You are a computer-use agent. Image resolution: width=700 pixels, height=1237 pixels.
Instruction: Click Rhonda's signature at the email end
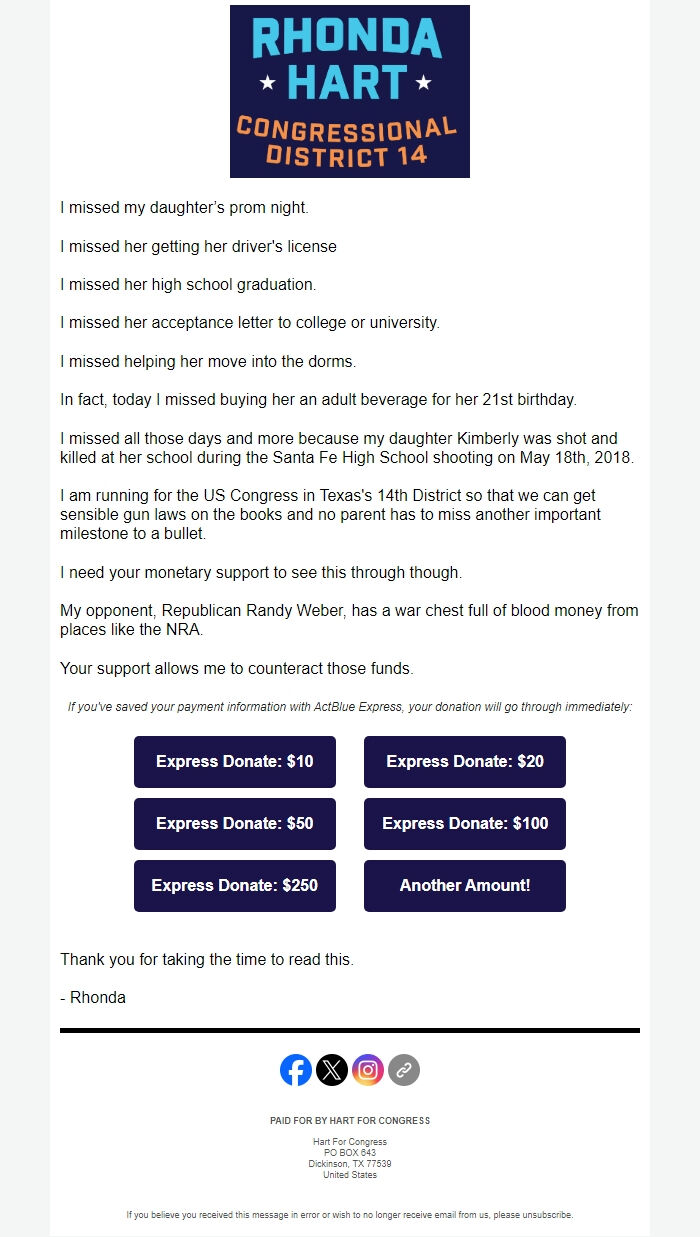[x=92, y=997]
